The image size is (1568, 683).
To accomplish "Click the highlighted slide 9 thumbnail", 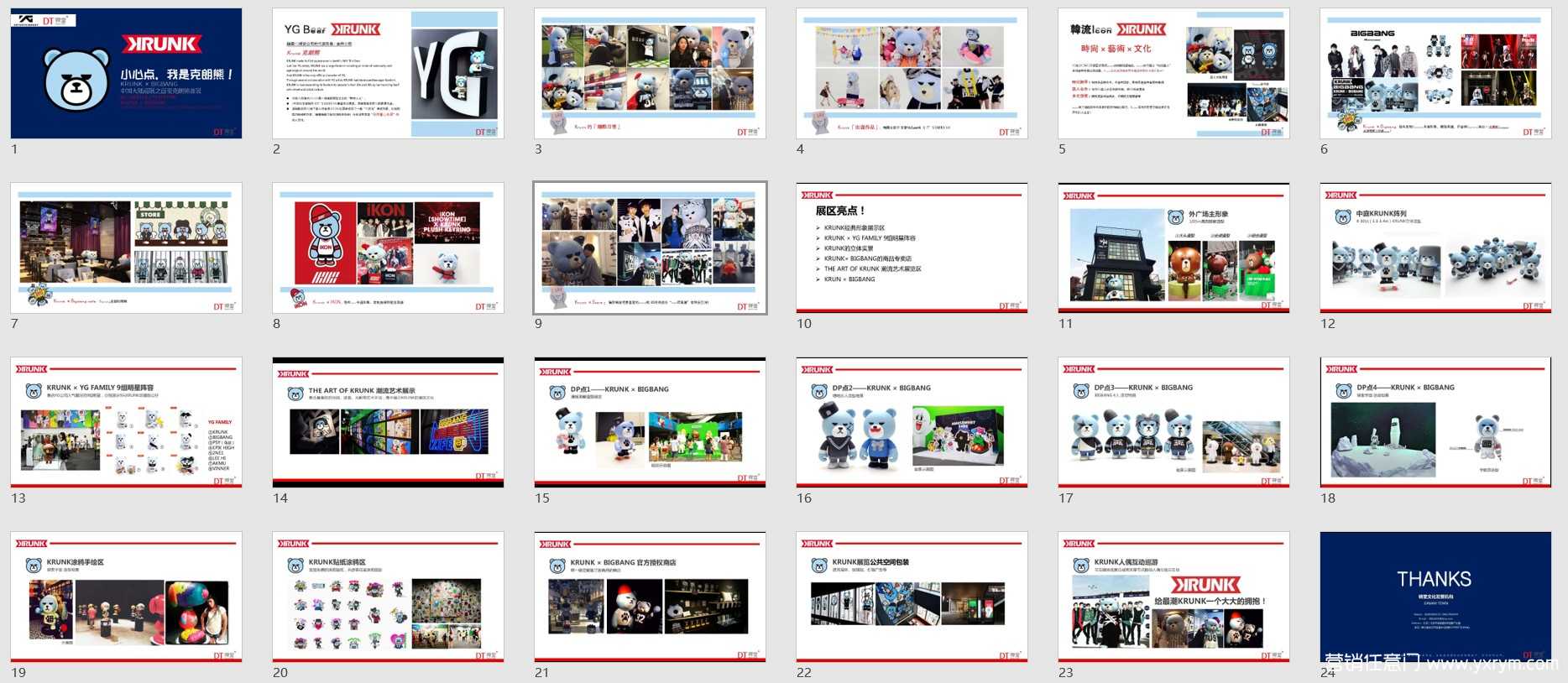I will (x=650, y=248).
